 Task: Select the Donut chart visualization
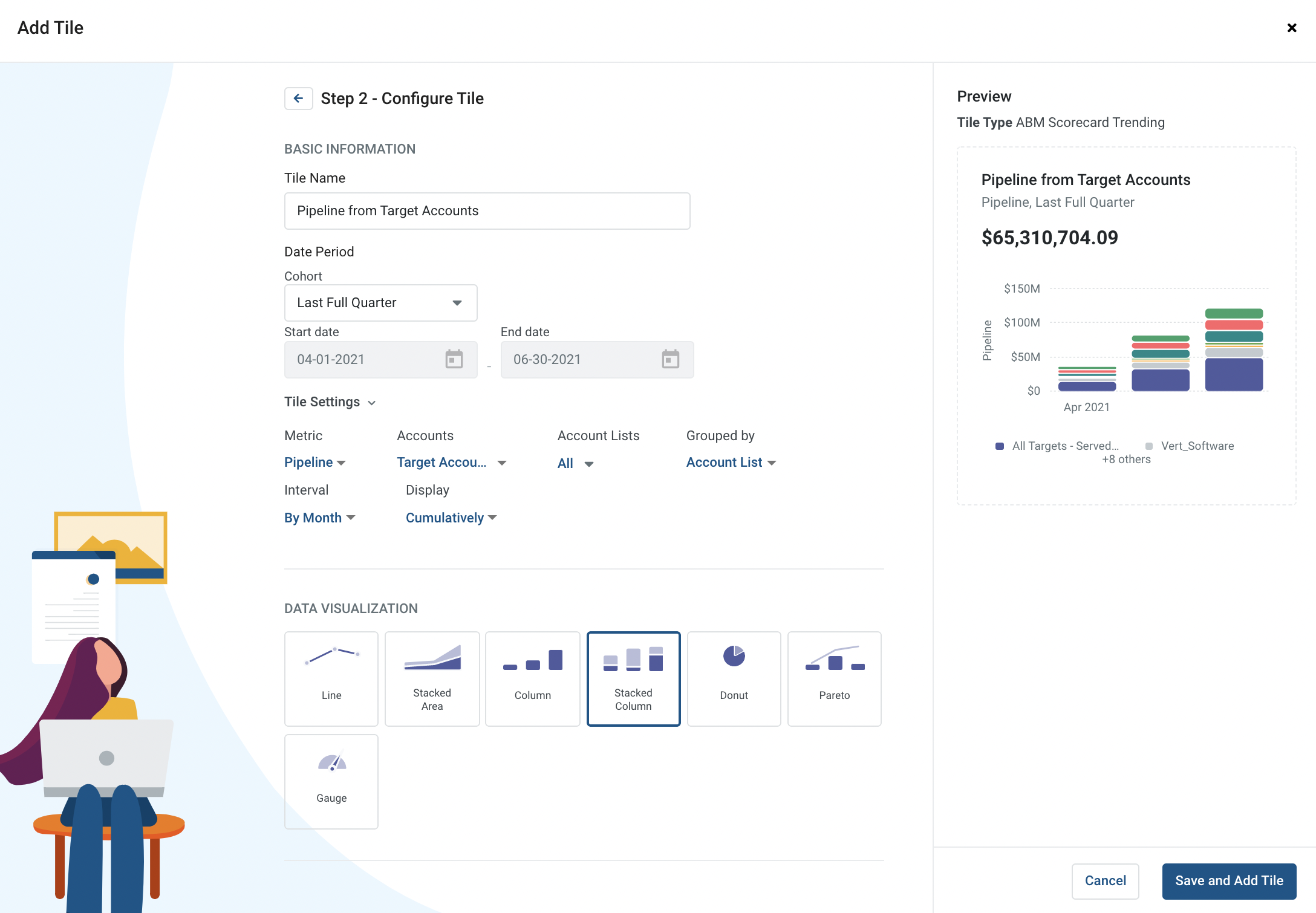pyautogui.click(x=734, y=679)
